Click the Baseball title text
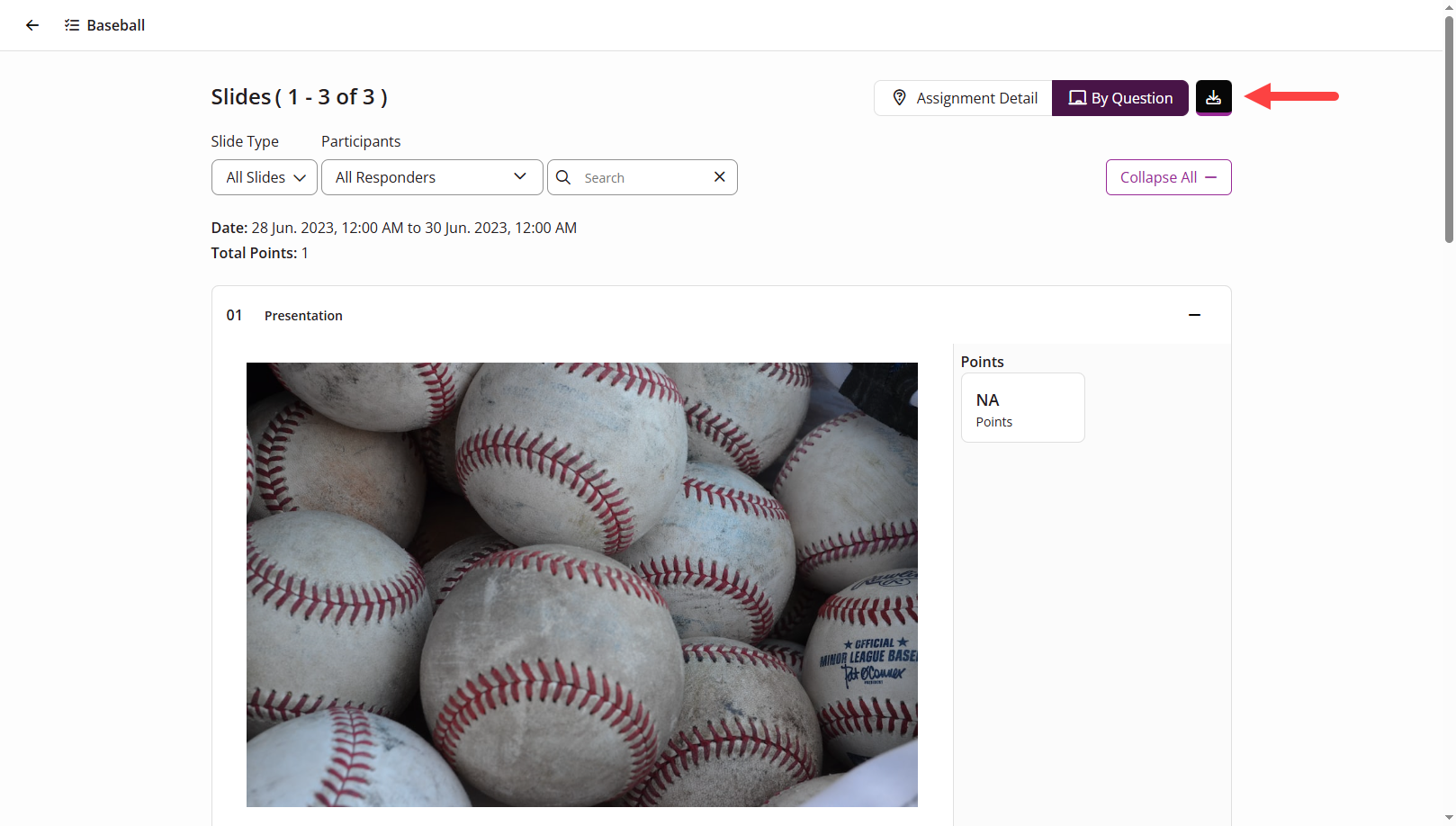The image size is (1456, 826). point(116,25)
